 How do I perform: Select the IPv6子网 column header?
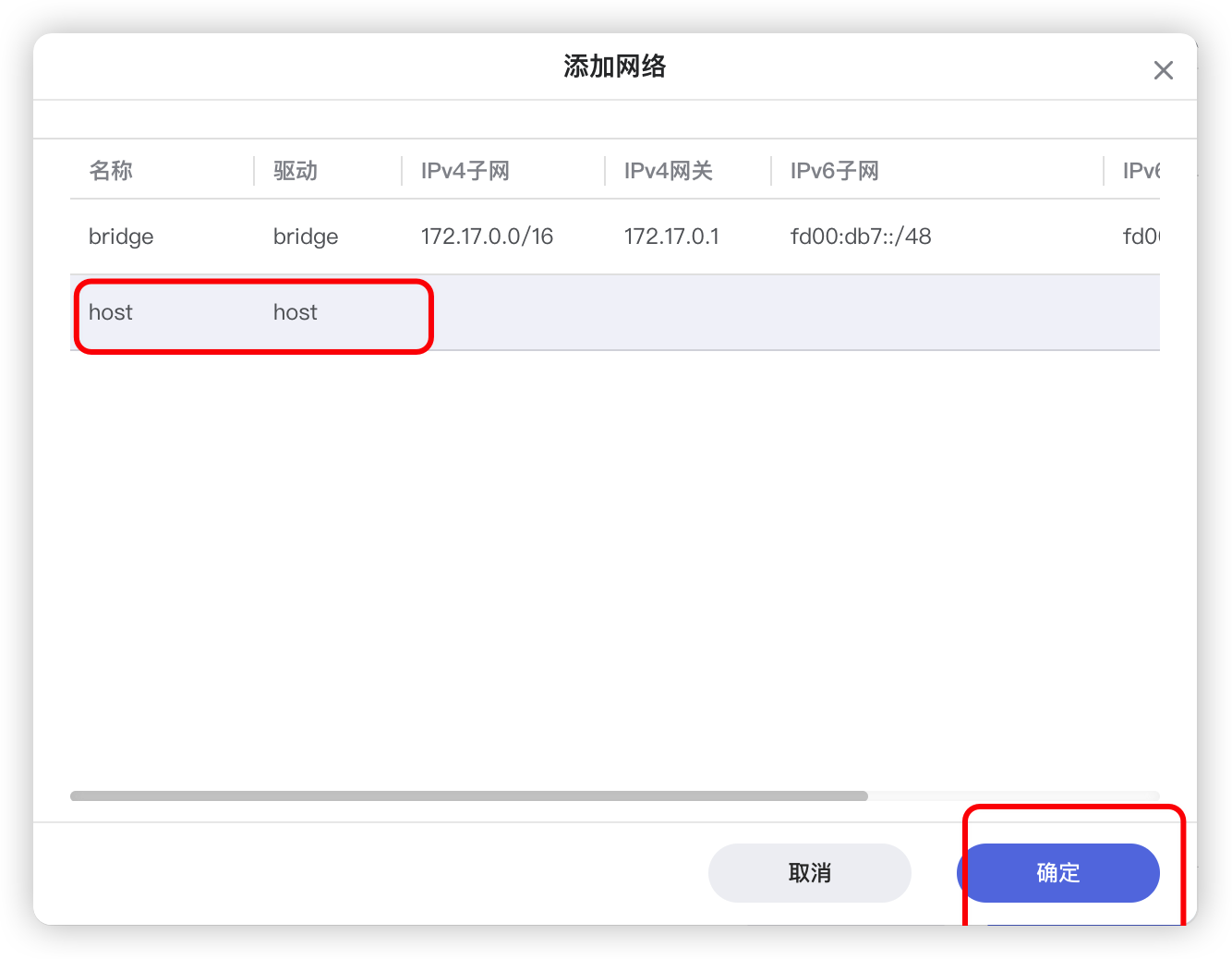835,171
